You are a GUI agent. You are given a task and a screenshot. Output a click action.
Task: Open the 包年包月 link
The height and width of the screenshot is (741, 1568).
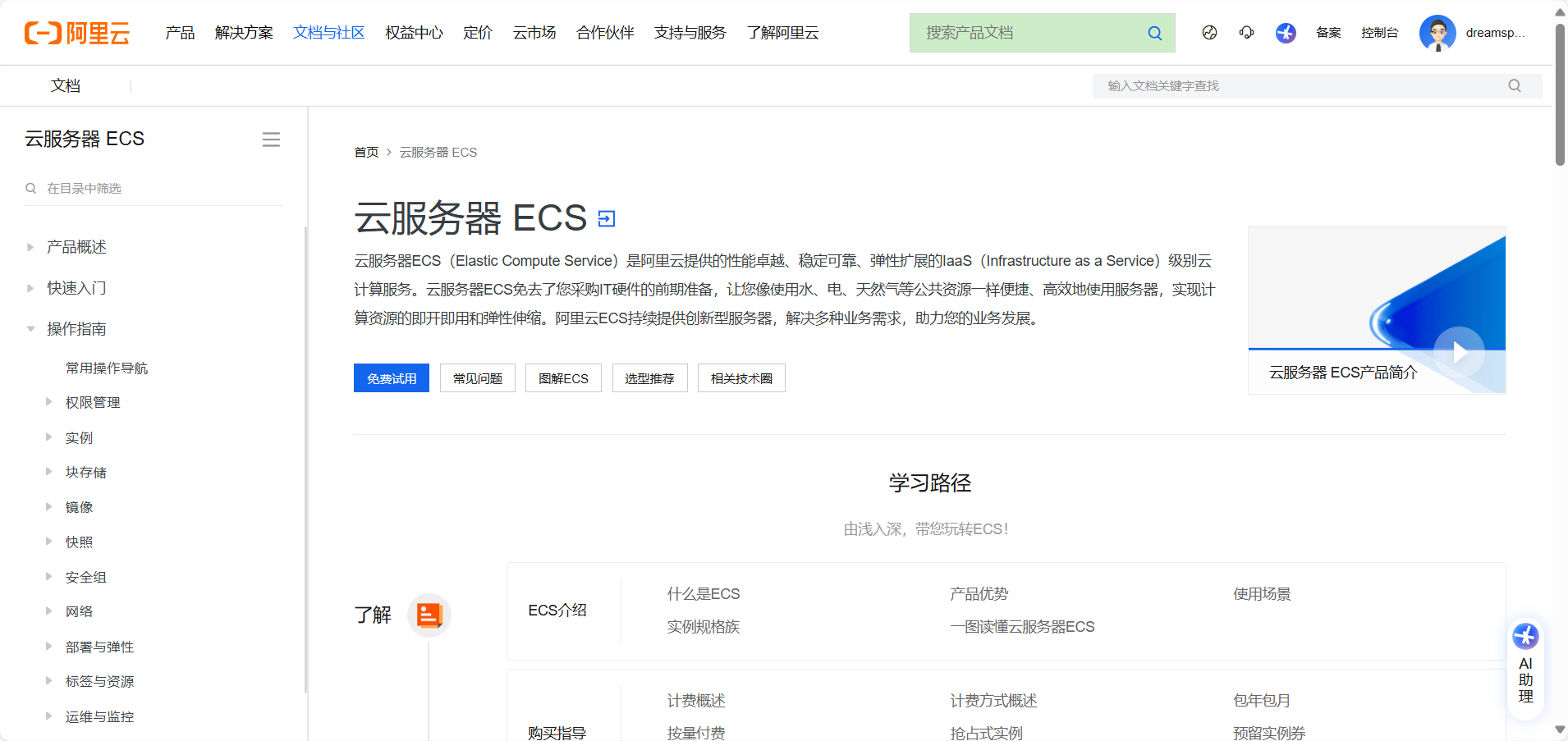pos(1262,701)
